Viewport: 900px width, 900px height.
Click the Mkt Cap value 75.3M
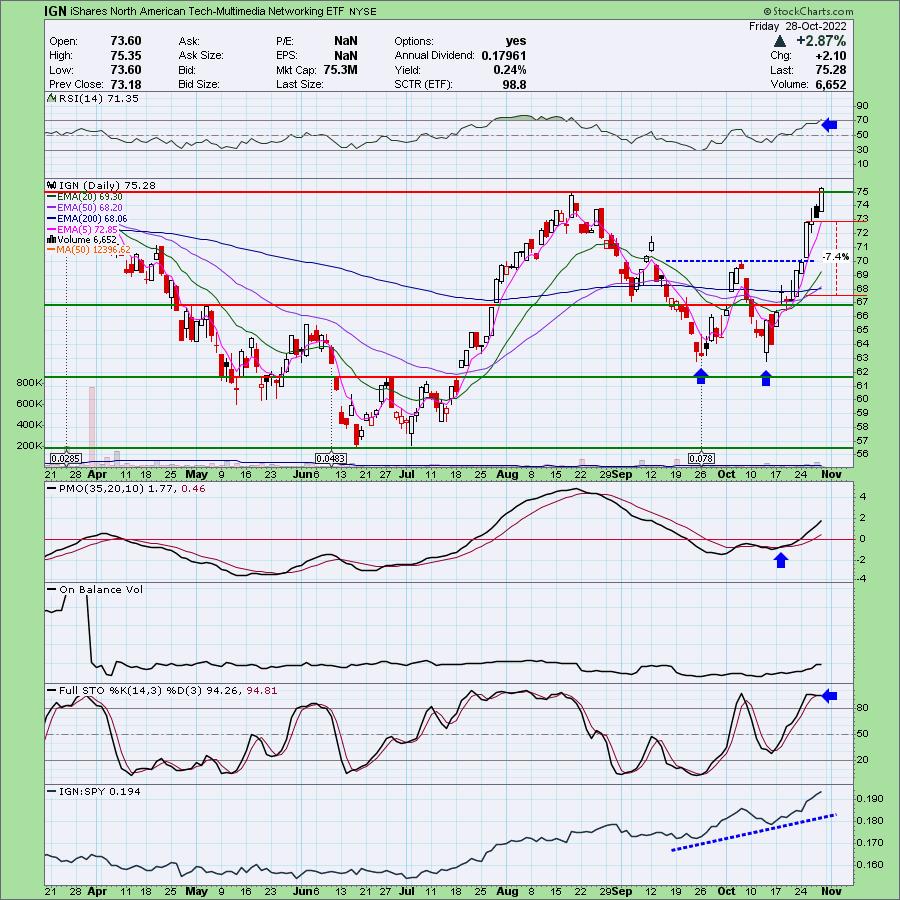340,70
